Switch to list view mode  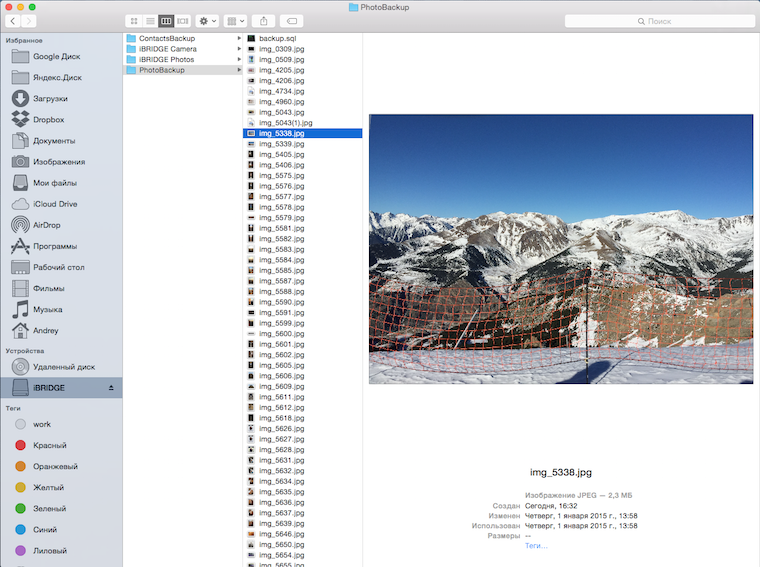(150, 20)
